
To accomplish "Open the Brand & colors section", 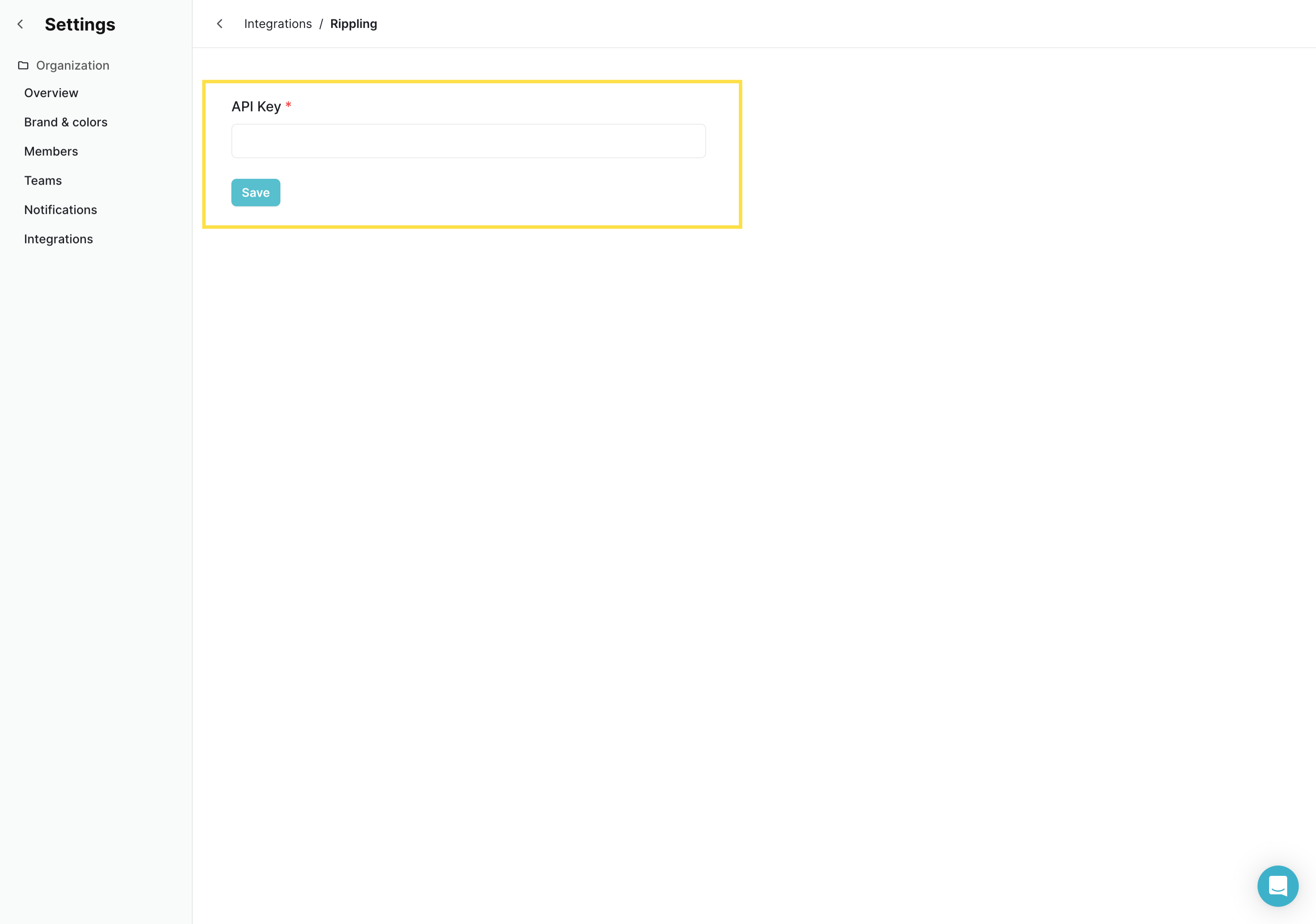I will tap(65, 122).
